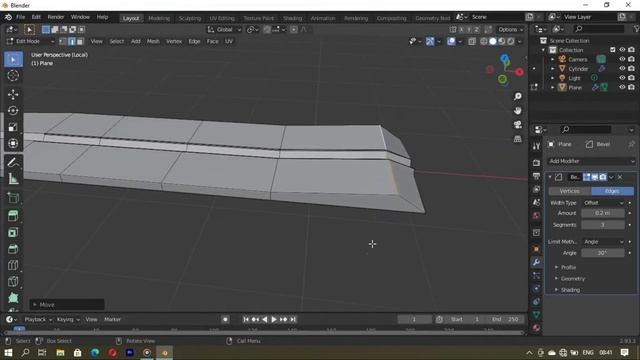Open Windows Start menu
This screenshot has width=640, height=360.
[x=8, y=352]
